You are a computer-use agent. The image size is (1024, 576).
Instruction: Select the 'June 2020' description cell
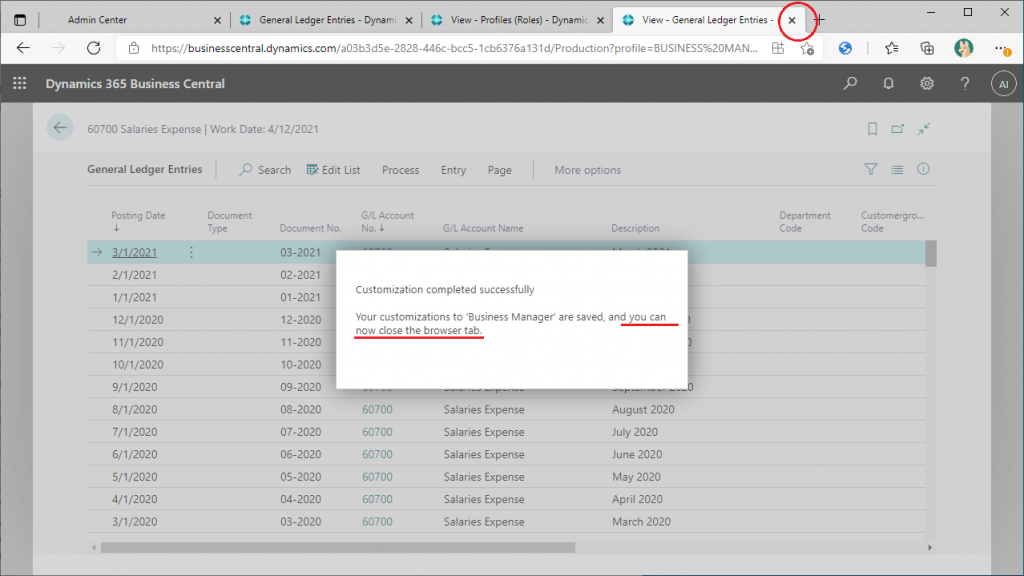point(637,454)
